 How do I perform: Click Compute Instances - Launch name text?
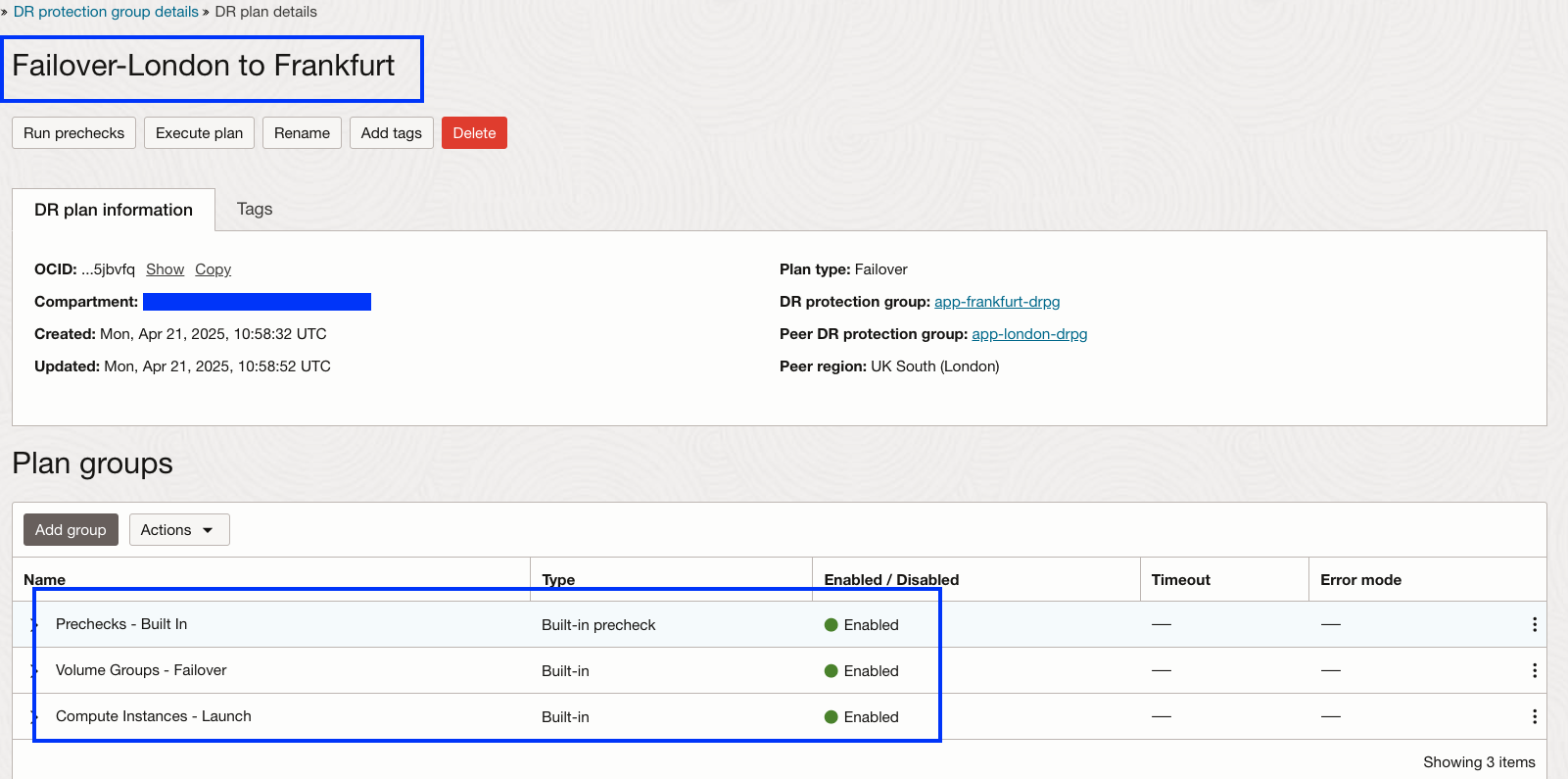[154, 716]
